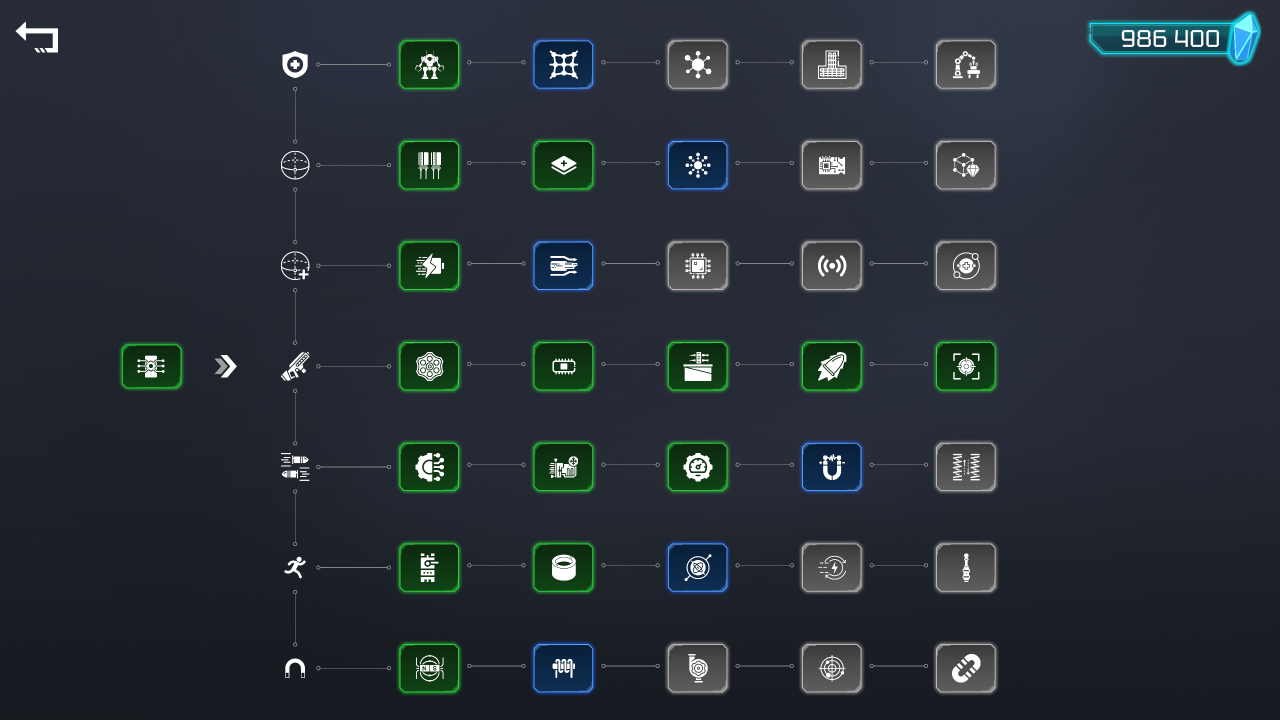The width and height of the screenshot is (1280, 720).
Task: Select the crosshair targeting category icon
Action: click(x=294, y=165)
